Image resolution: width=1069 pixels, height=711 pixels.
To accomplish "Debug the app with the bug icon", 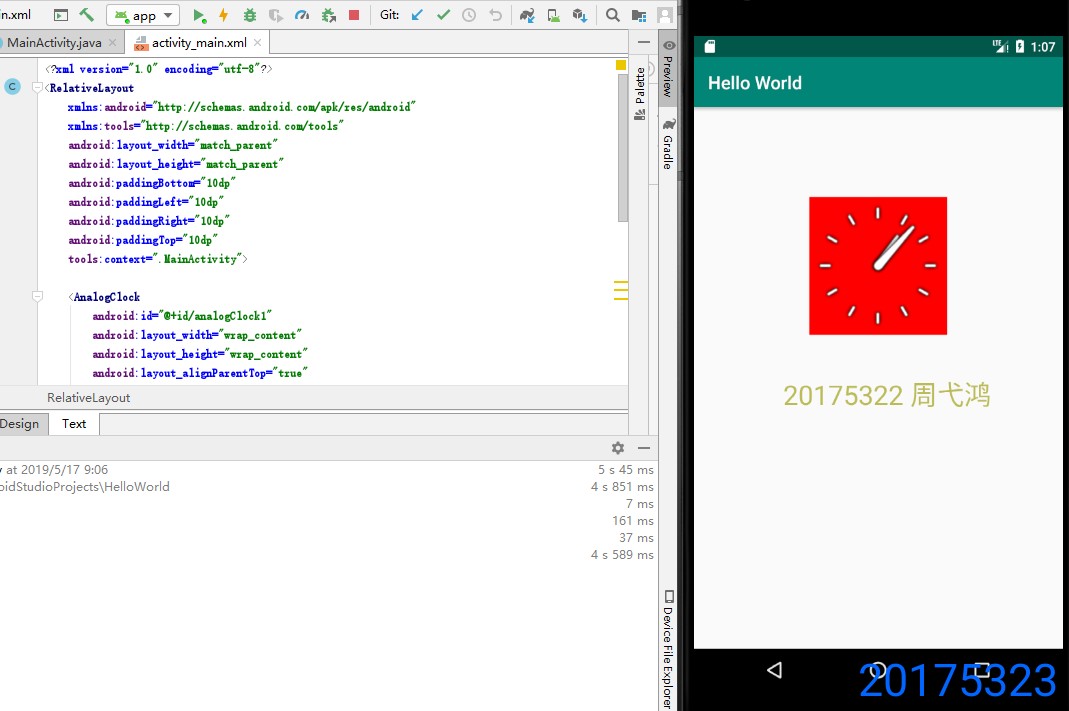I will point(250,15).
